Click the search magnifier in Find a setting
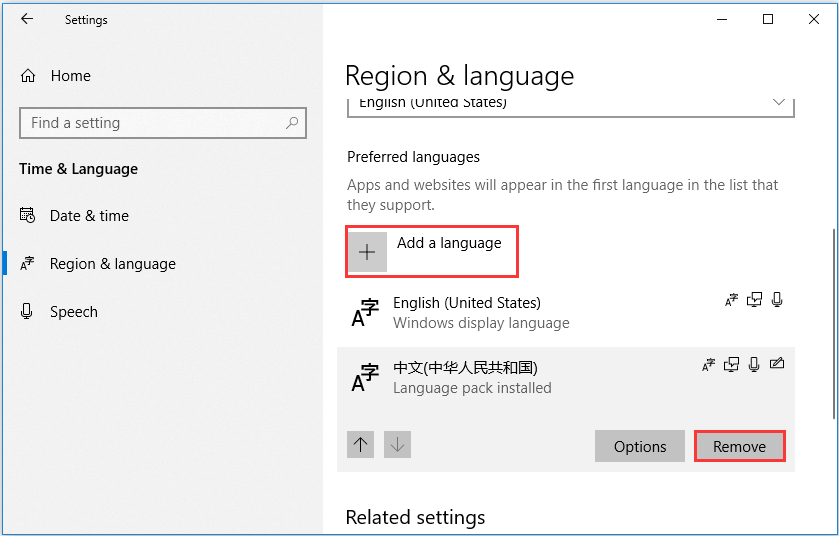 tap(292, 123)
